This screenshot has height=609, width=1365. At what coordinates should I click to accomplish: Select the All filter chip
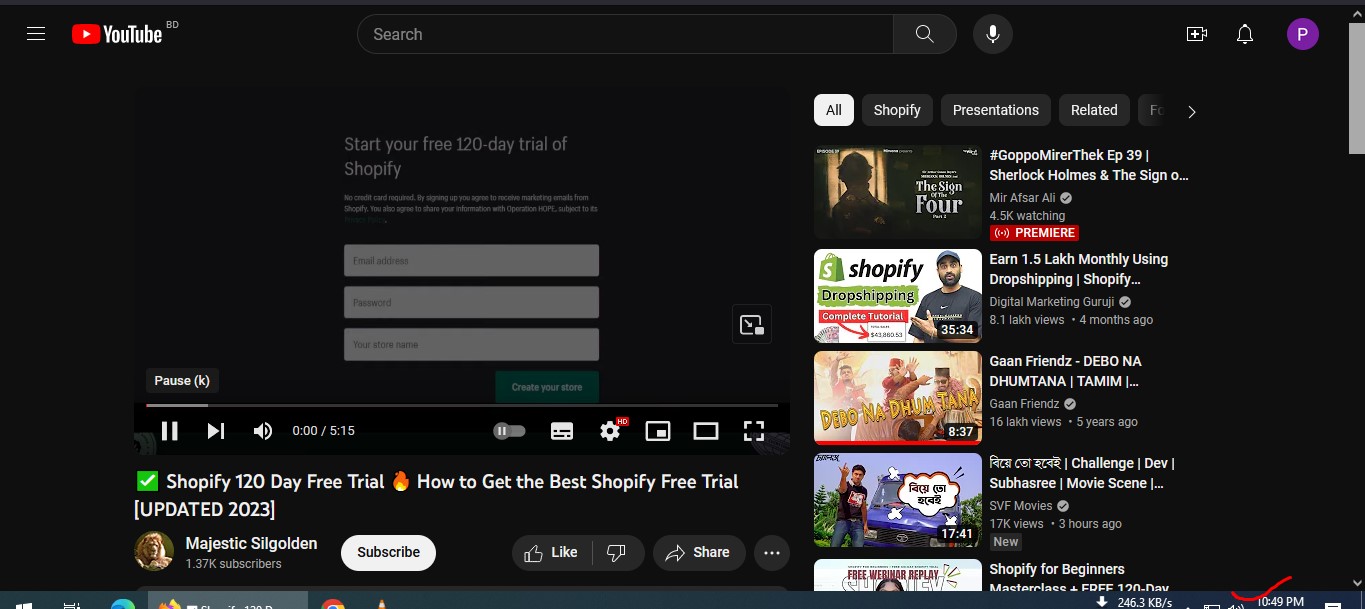834,110
